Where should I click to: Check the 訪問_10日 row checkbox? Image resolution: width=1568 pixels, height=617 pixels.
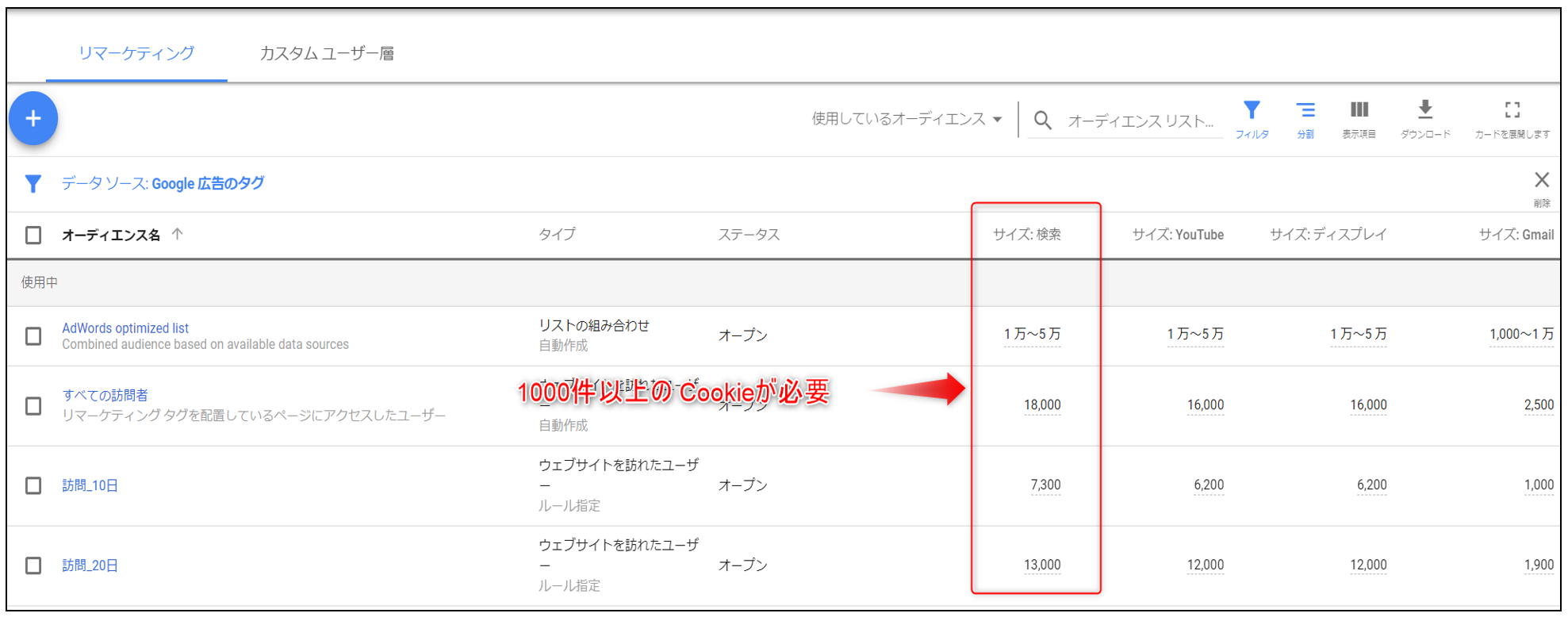(x=33, y=485)
